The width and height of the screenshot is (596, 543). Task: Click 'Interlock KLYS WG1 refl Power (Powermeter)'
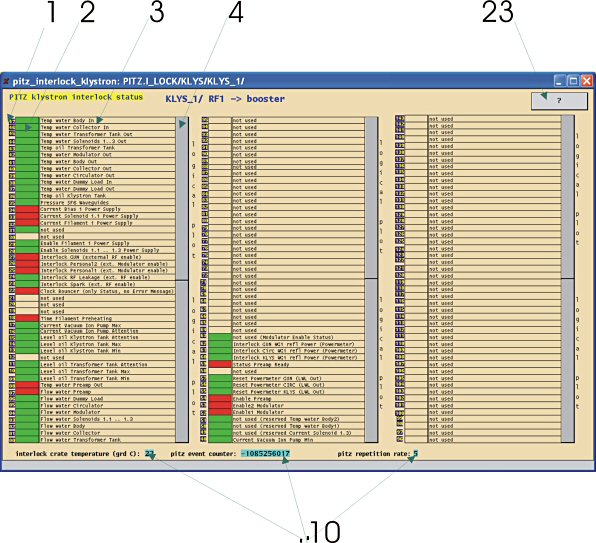[x=295, y=358]
